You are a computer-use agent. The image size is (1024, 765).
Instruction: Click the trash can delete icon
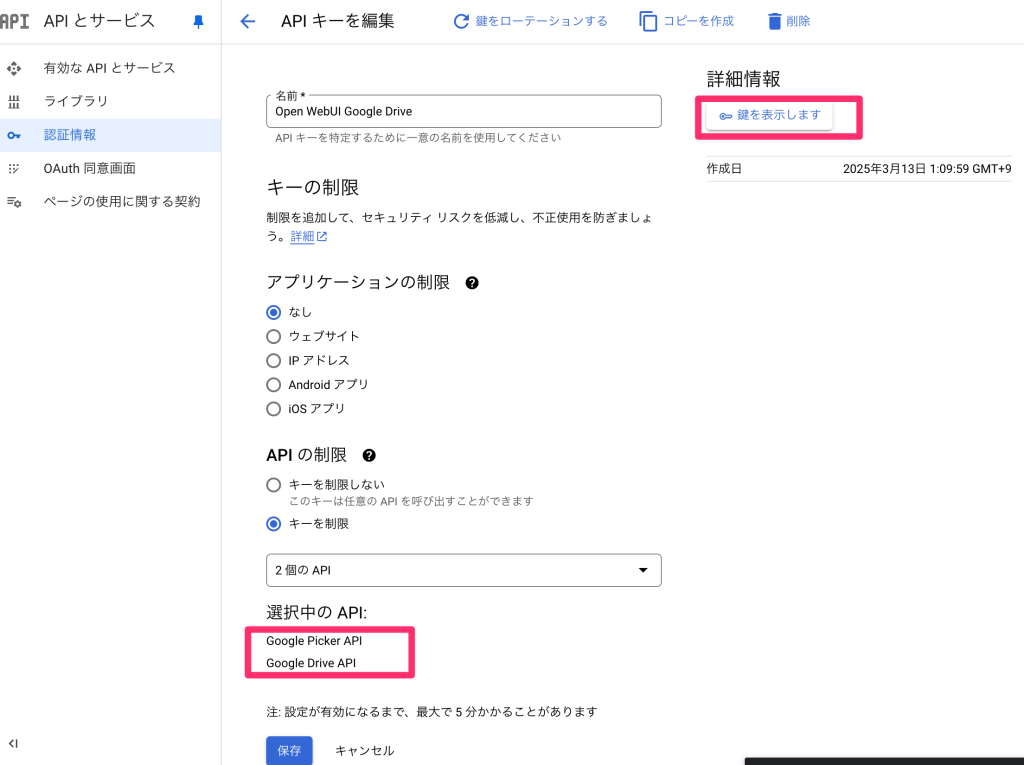click(x=774, y=22)
